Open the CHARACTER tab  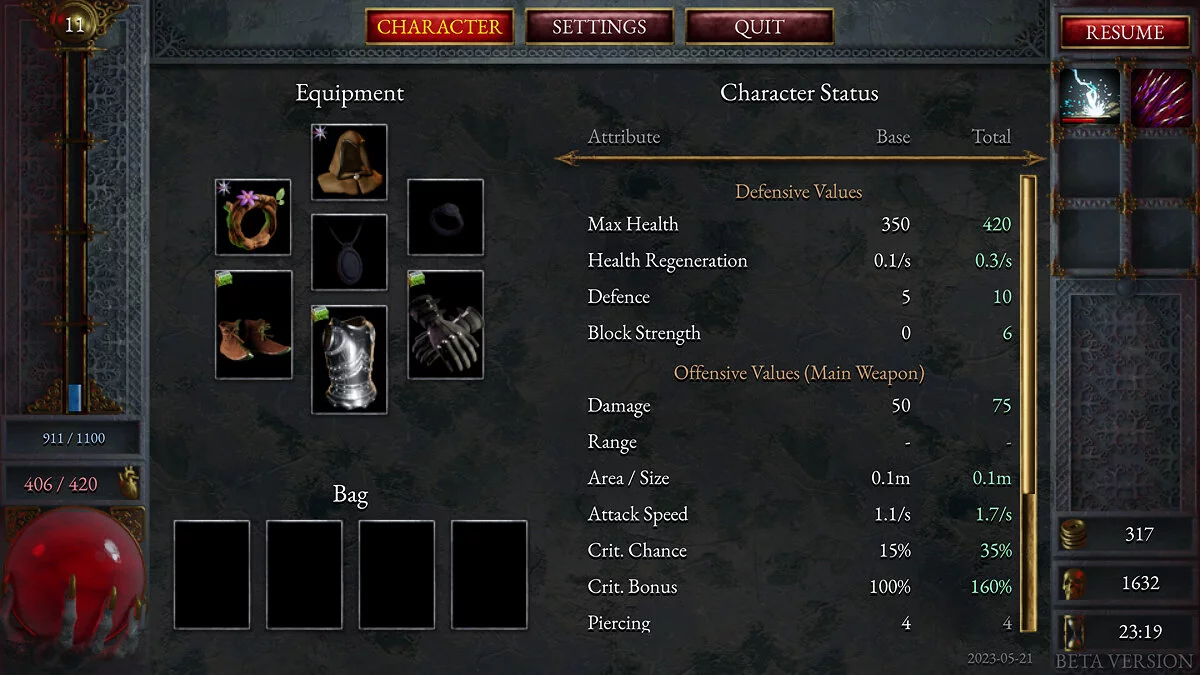tap(439, 27)
